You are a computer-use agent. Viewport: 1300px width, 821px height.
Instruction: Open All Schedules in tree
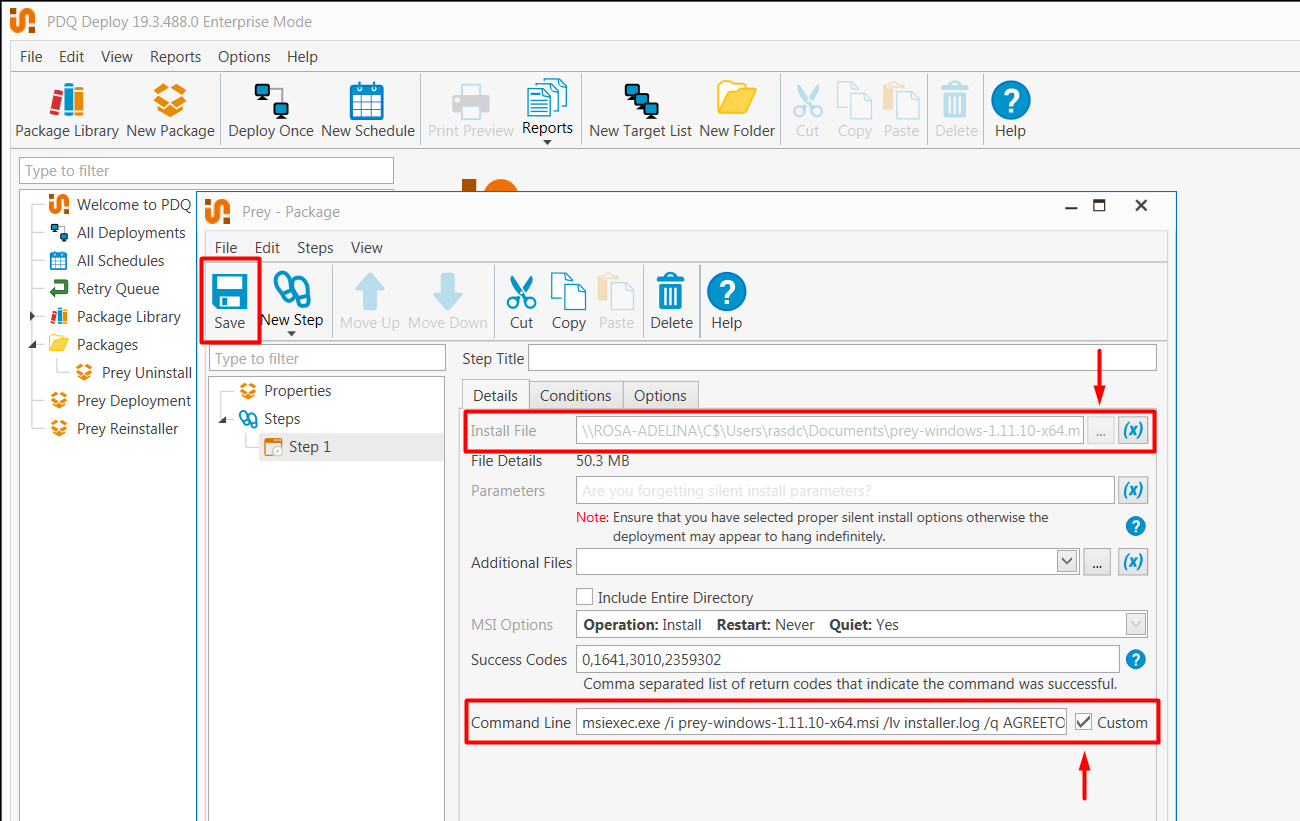point(120,261)
